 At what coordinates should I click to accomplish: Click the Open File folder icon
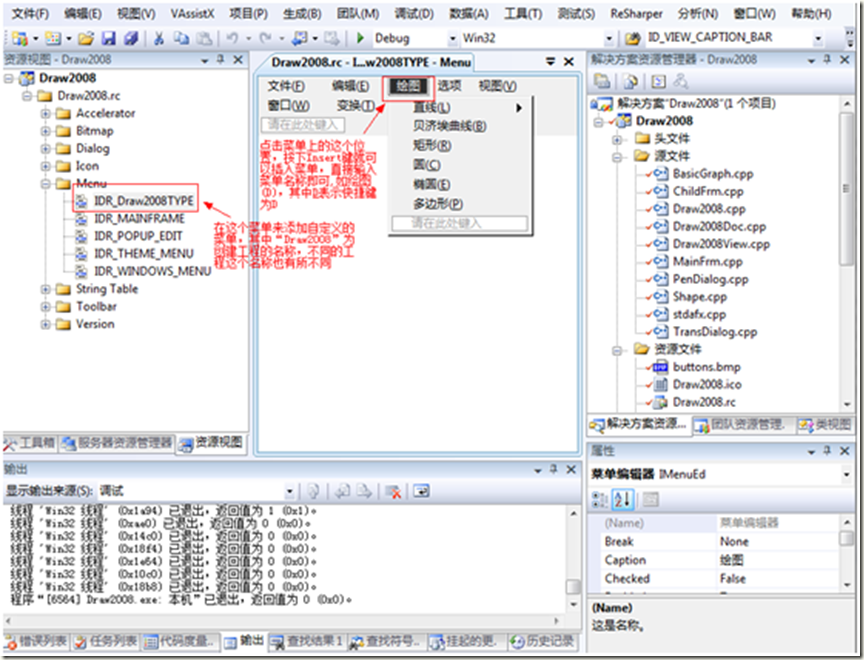pos(85,38)
